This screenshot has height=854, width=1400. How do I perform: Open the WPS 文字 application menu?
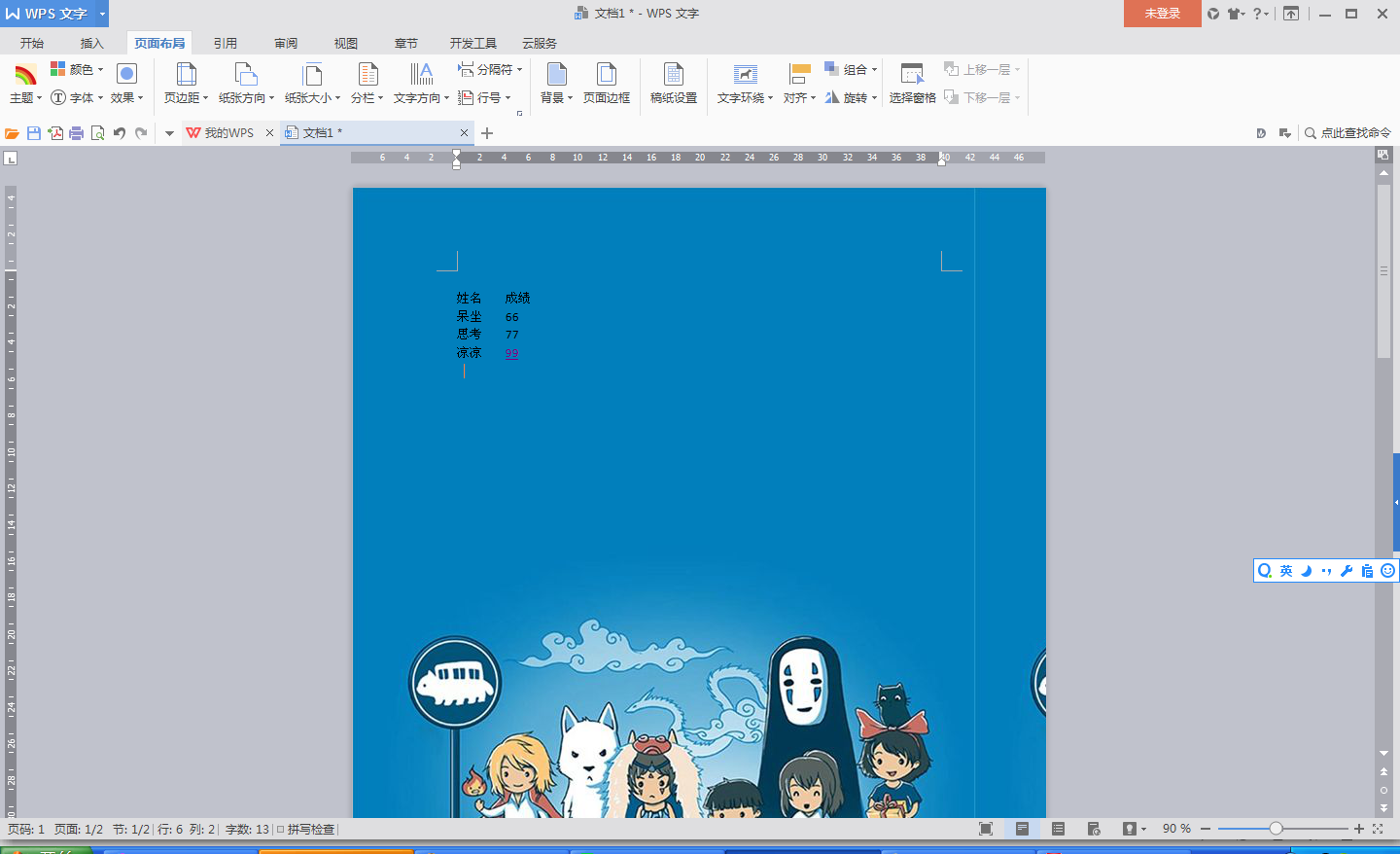54,14
